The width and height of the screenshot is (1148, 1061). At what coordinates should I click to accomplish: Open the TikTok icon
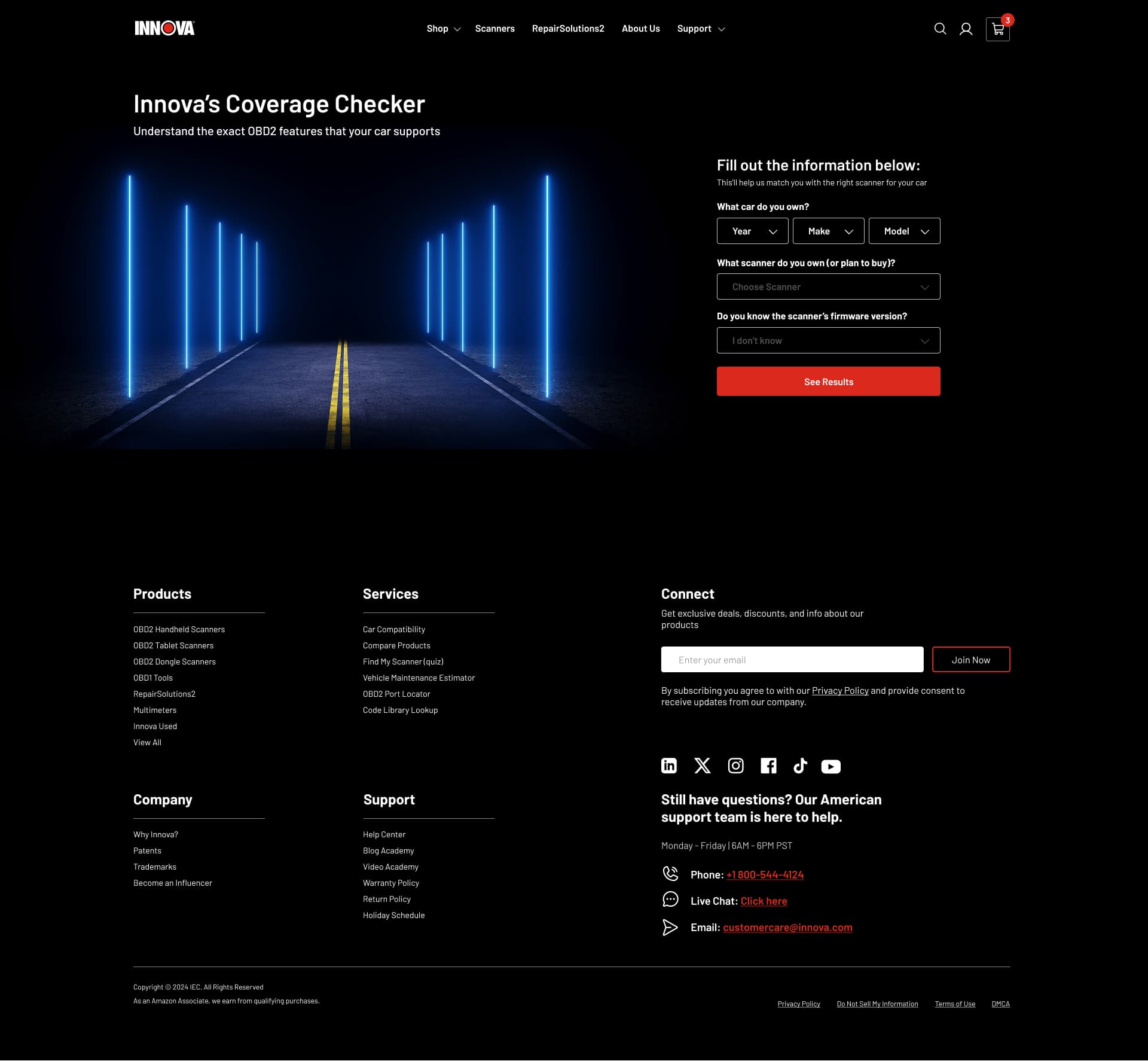pyautogui.click(x=800, y=766)
